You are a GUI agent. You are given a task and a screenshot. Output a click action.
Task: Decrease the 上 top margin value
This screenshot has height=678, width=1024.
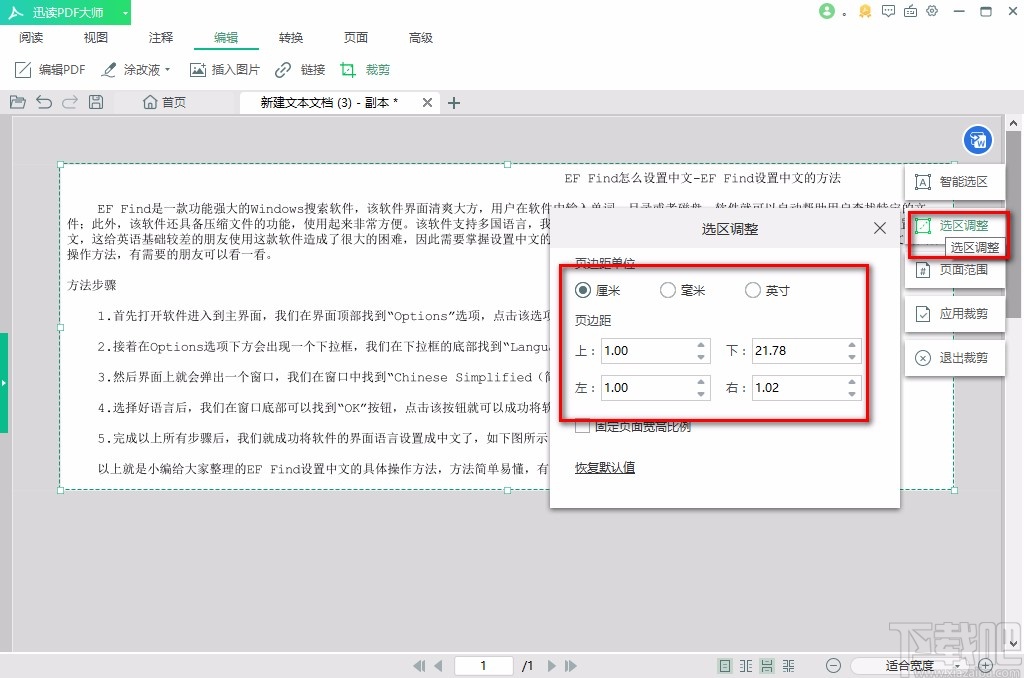[701, 357]
